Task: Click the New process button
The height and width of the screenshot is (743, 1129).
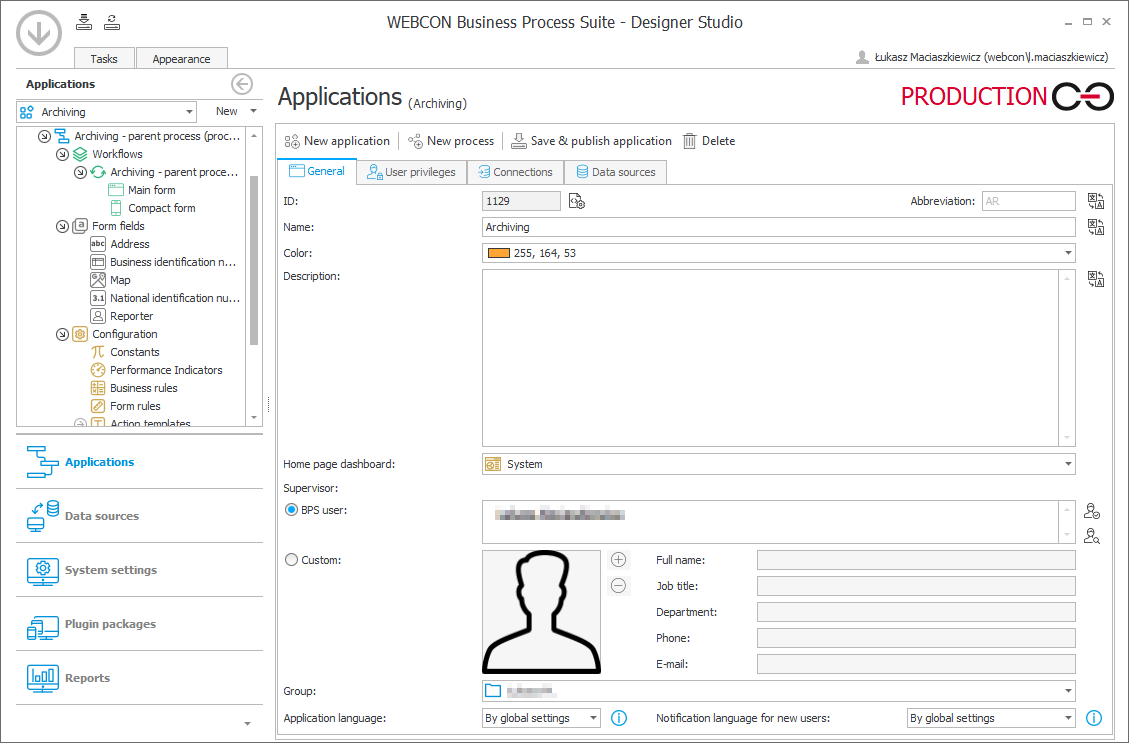Action: (x=451, y=141)
